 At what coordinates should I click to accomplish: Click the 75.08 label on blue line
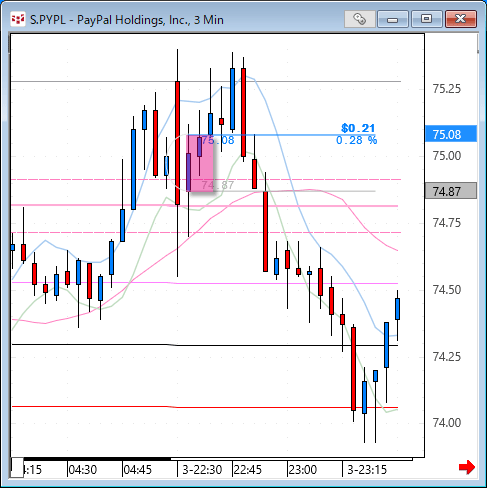click(x=218, y=140)
